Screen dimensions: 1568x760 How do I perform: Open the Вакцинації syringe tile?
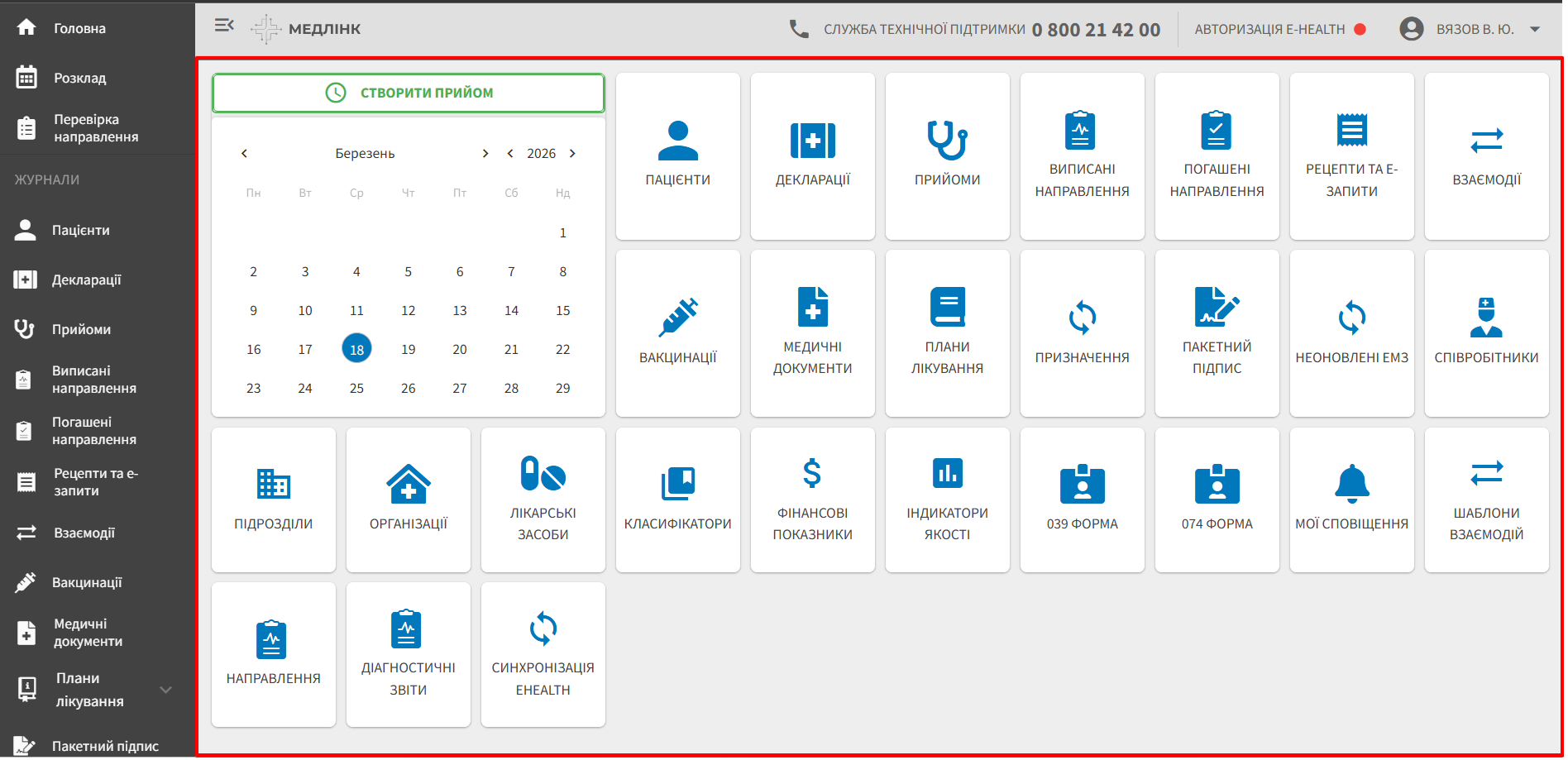tap(677, 333)
